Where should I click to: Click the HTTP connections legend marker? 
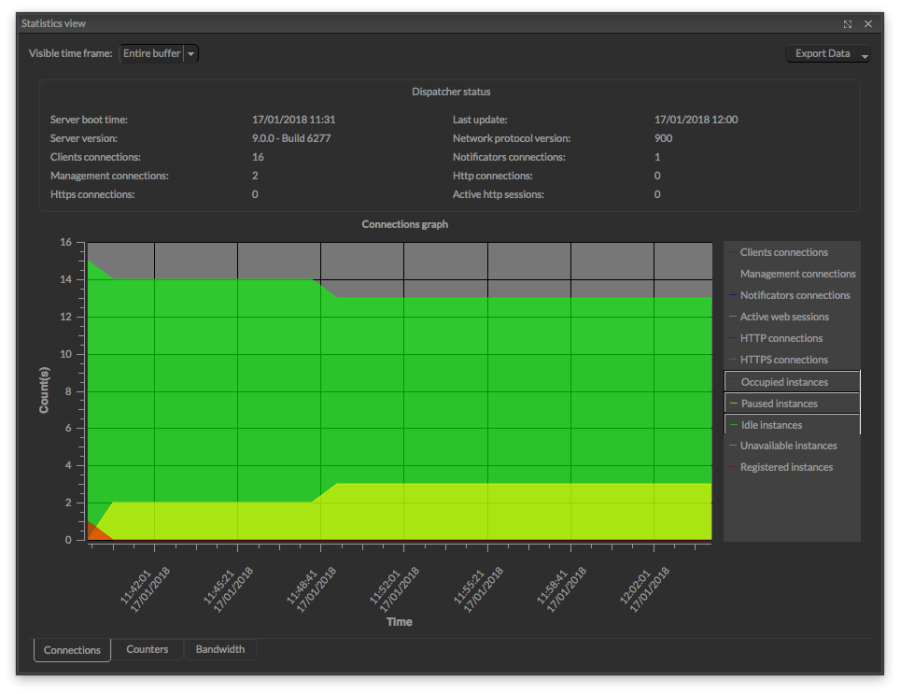click(732, 338)
